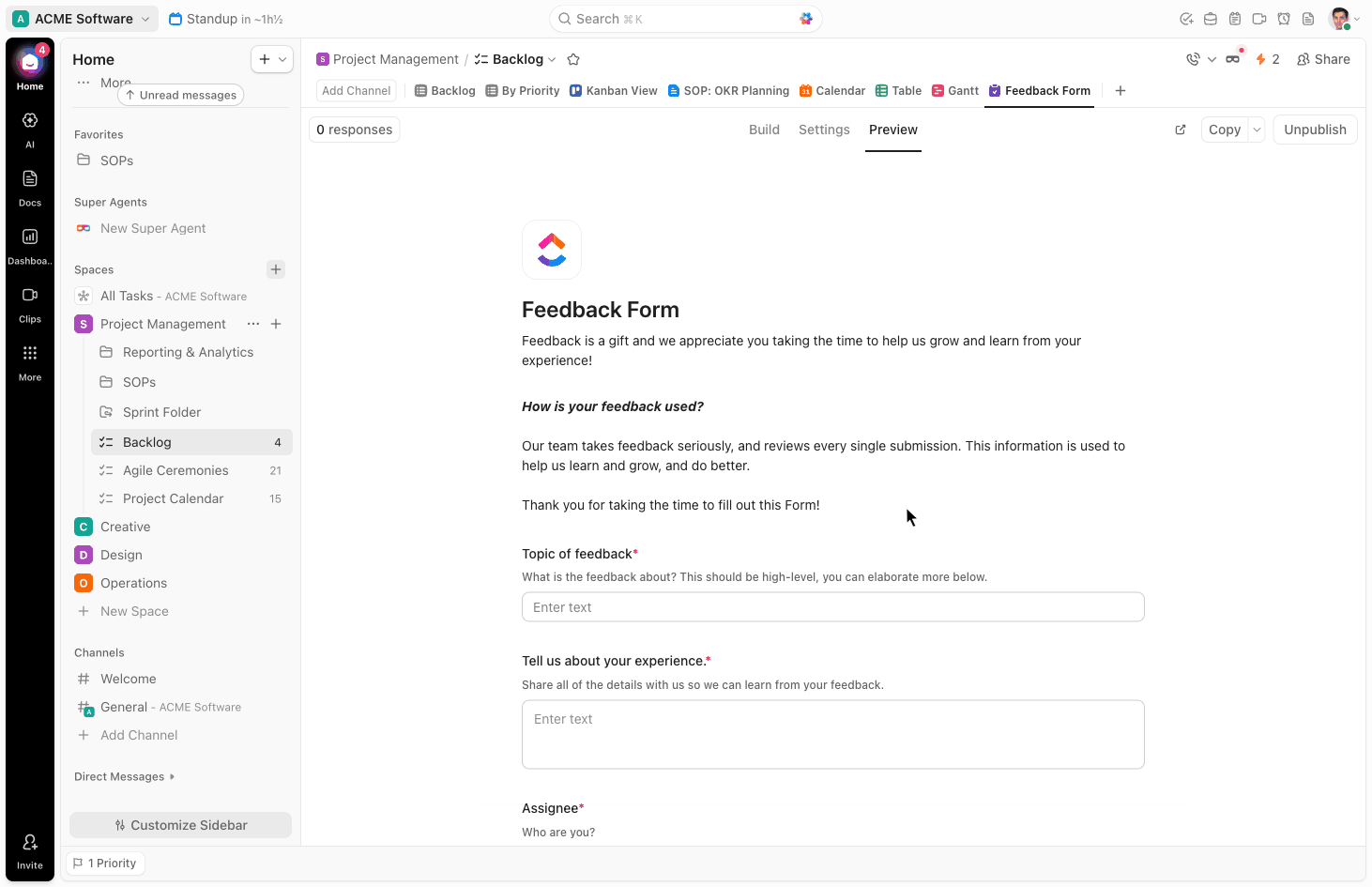Viewport: 1372px width, 887px height.
Task: Start a SyncUp call with the phone icon
Action: click(x=1193, y=58)
